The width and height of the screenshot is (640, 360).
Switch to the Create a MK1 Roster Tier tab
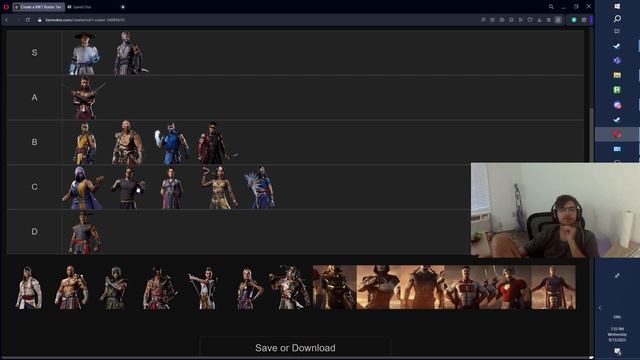(x=38, y=7)
